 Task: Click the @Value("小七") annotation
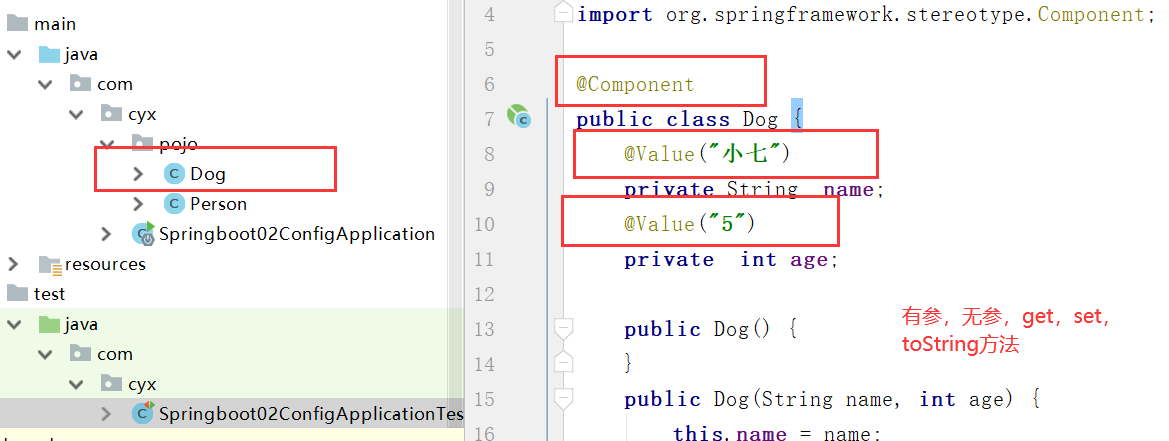(707, 153)
